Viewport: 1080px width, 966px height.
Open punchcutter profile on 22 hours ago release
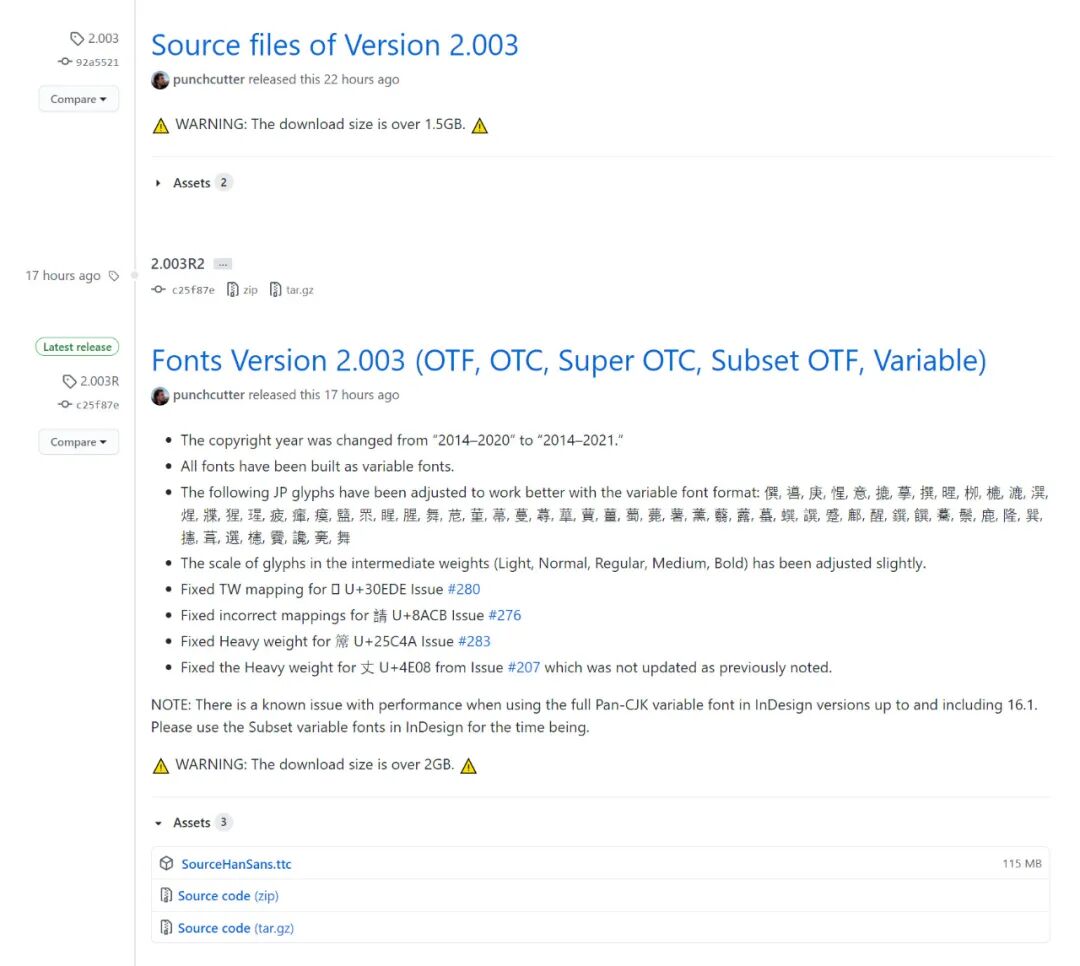tap(209, 79)
